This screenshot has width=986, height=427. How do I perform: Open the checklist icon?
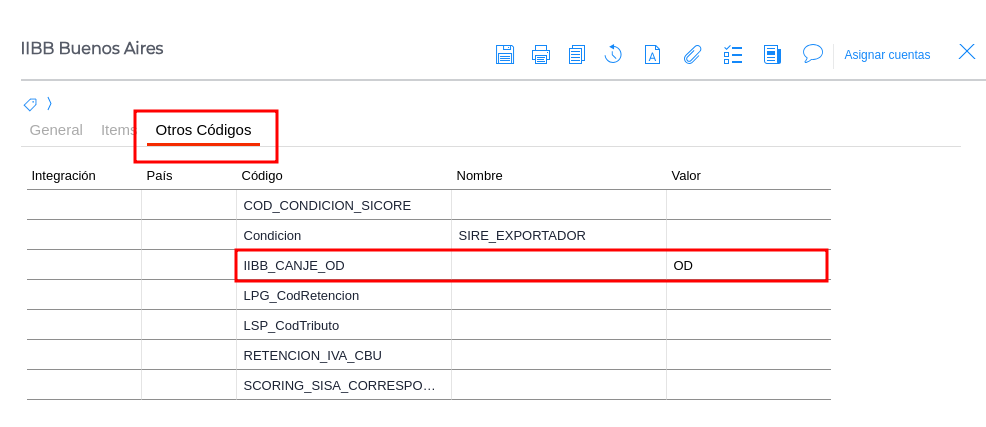733,54
